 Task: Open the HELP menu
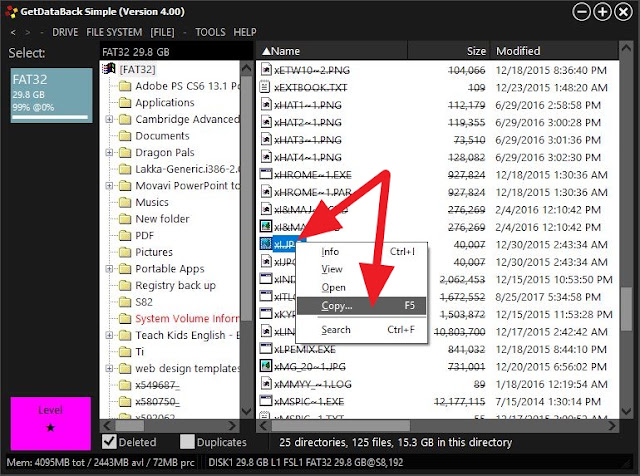pos(245,32)
